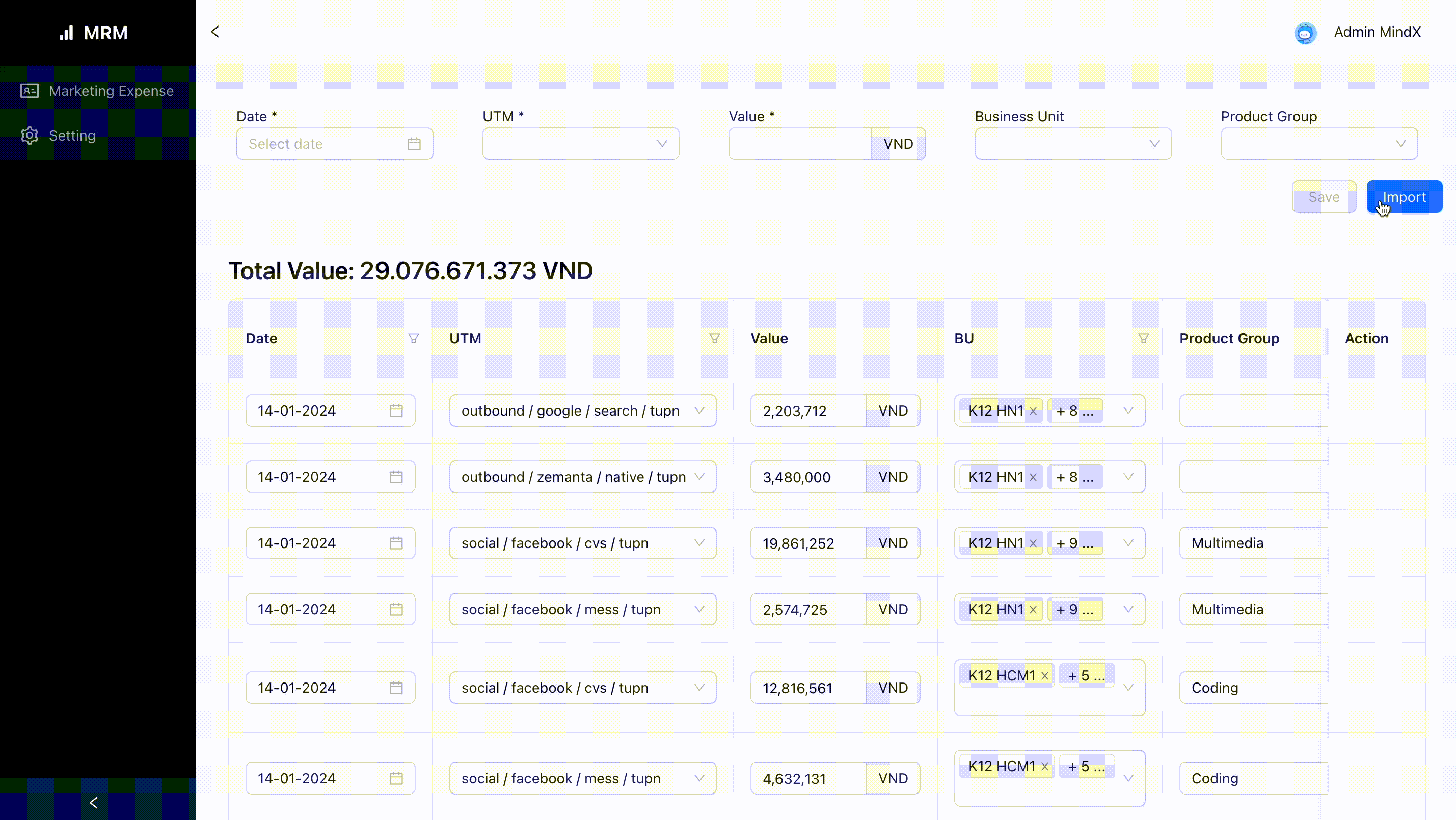Click the Import button
Image resolution: width=1456 pixels, height=820 pixels.
[x=1404, y=197]
